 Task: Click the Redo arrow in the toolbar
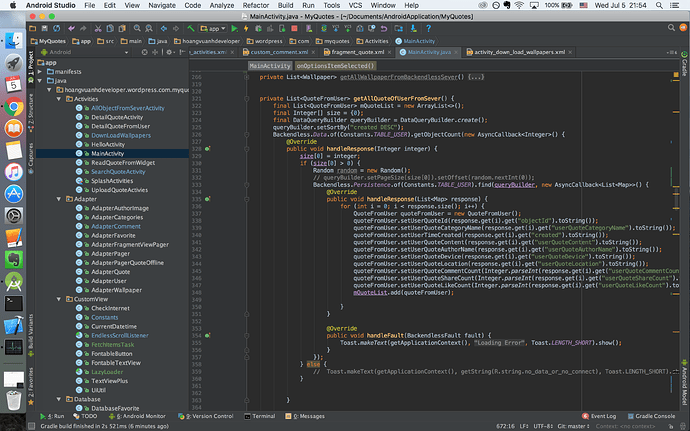click(x=83, y=28)
